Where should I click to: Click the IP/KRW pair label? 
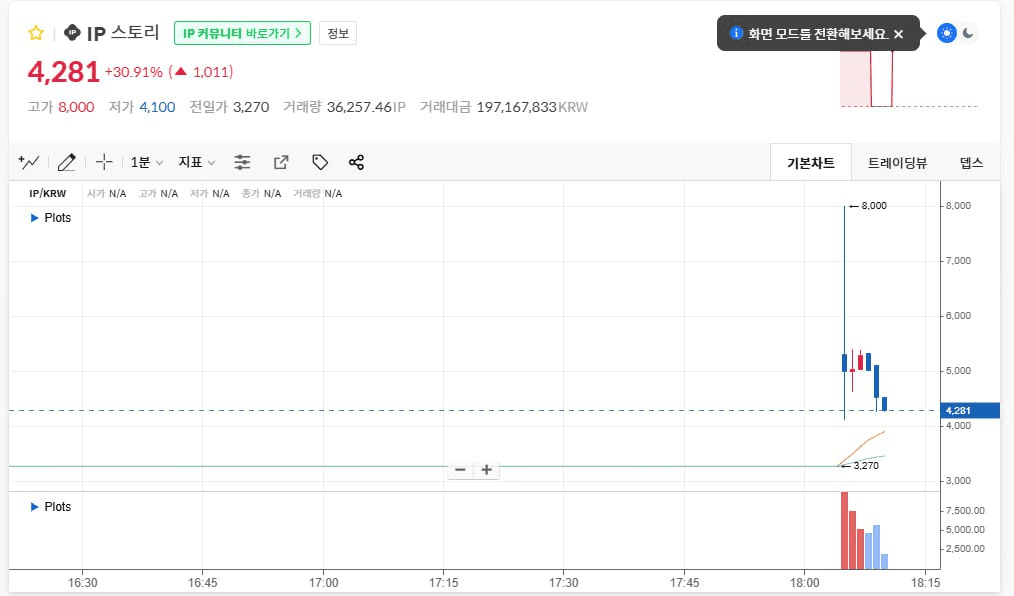[x=48, y=193]
